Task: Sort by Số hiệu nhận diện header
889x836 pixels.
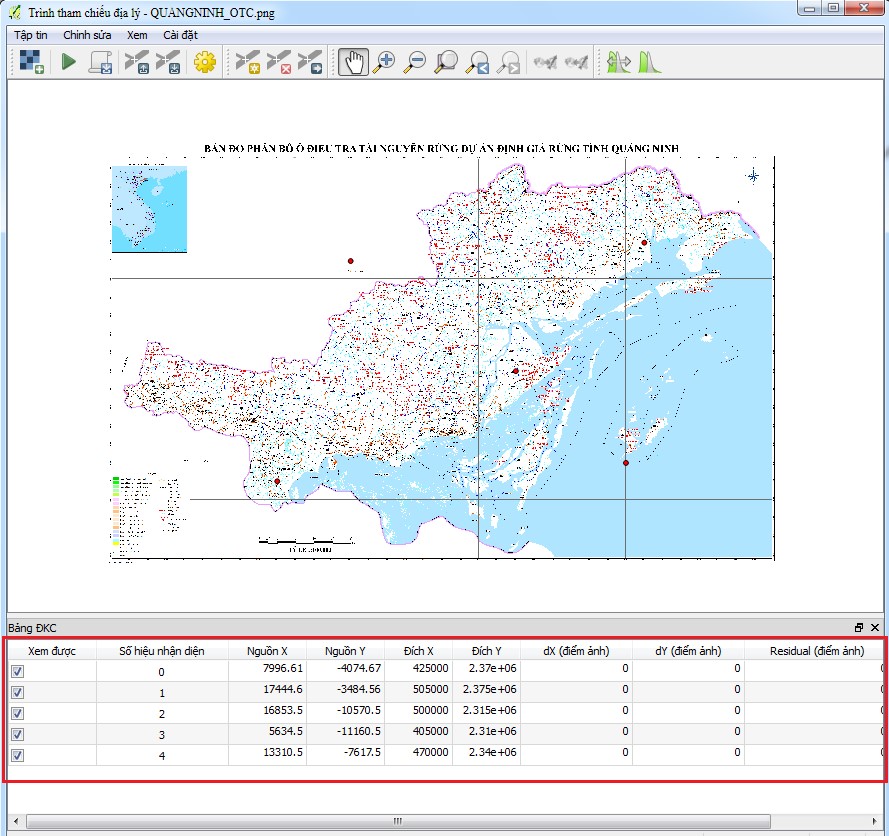Action: tap(162, 651)
